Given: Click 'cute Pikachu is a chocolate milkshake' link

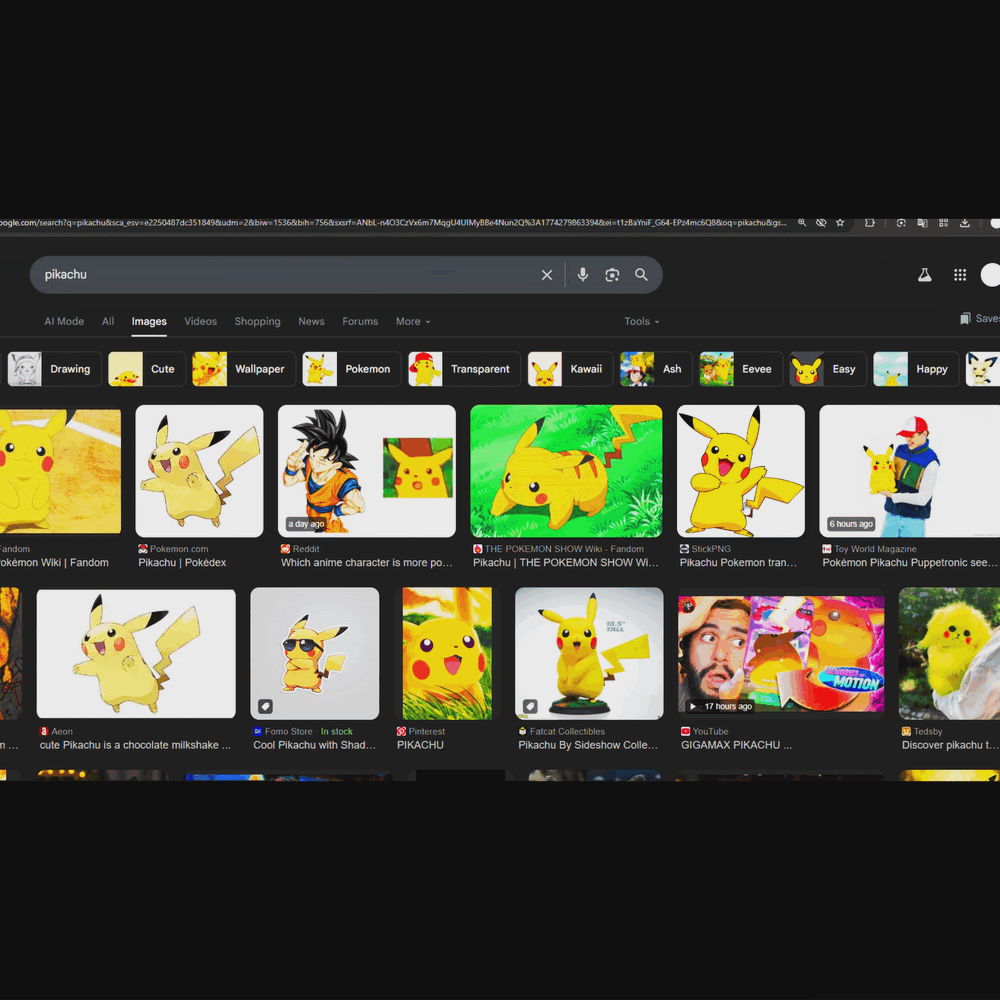Looking at the screenshot, I should point(135,745).
